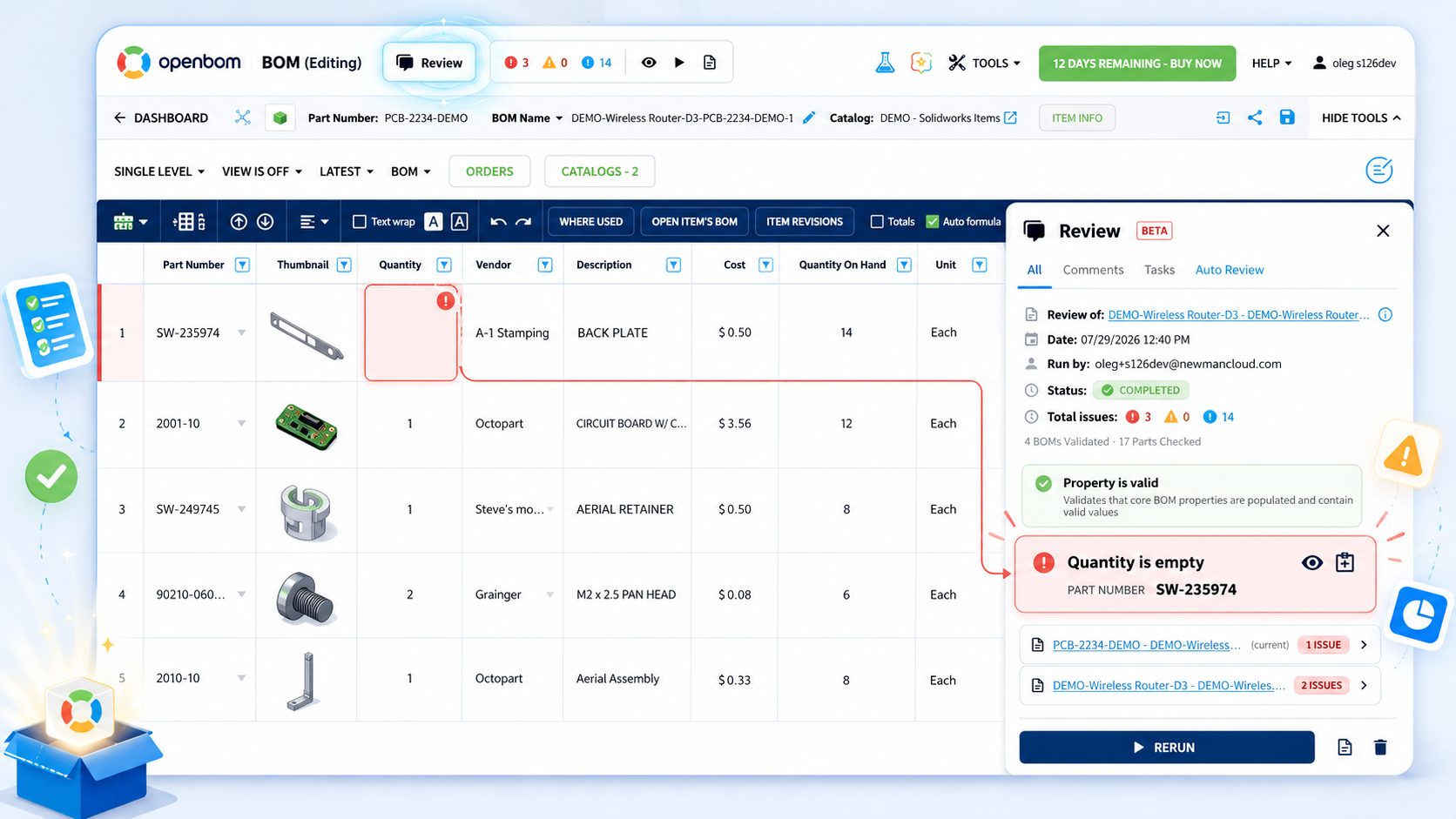This screenshot has width=1456, height=819.
Task: Select the empty Quantity cell for SW-235974
Action: (411, 332)
